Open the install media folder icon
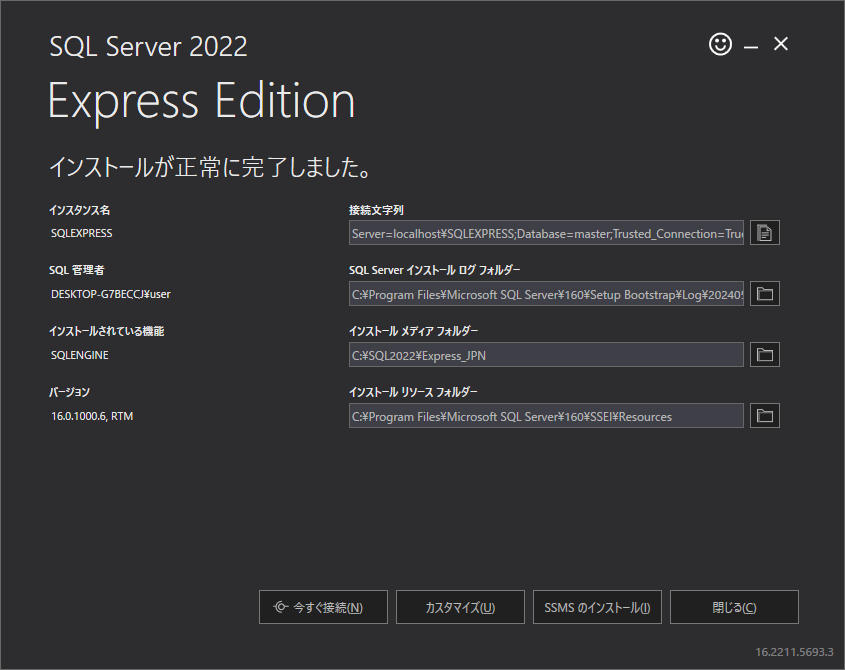 (x=765, y=355)
